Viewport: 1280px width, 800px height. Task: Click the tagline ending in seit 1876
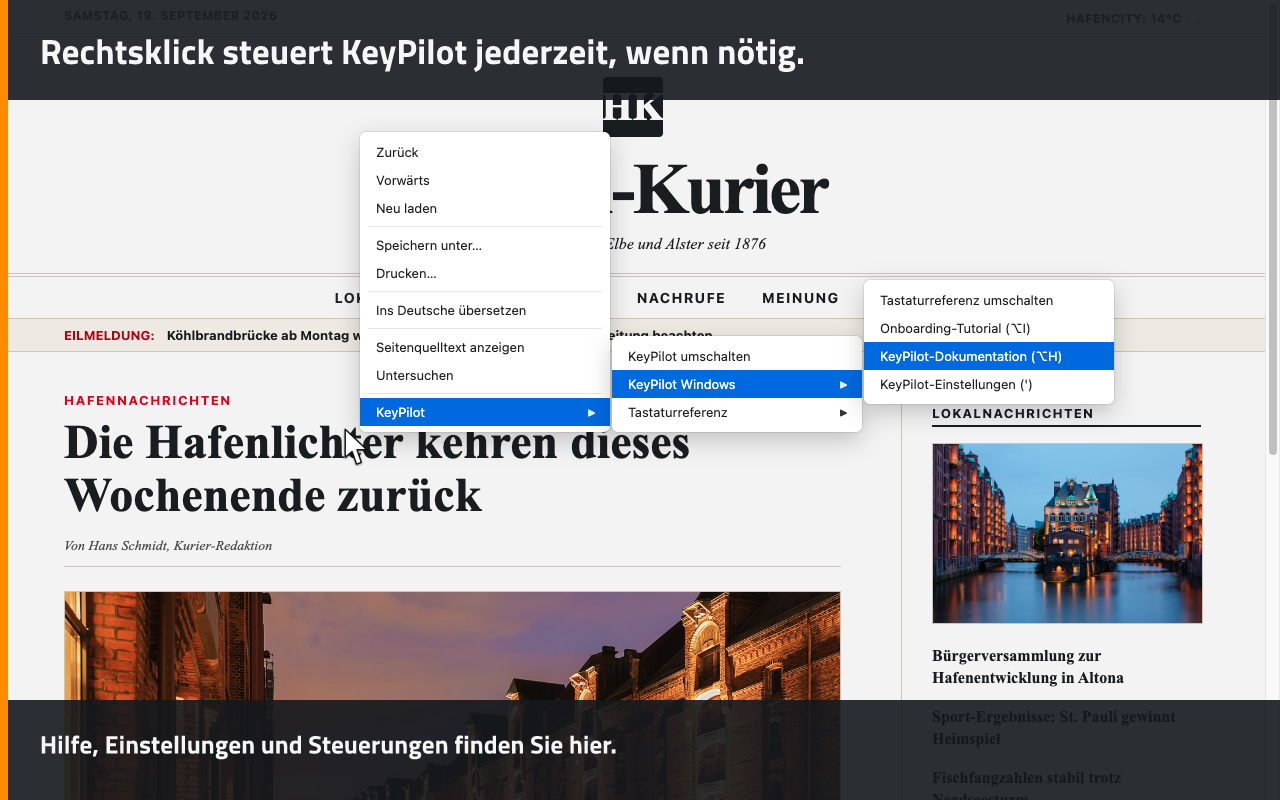click(685, 244)
